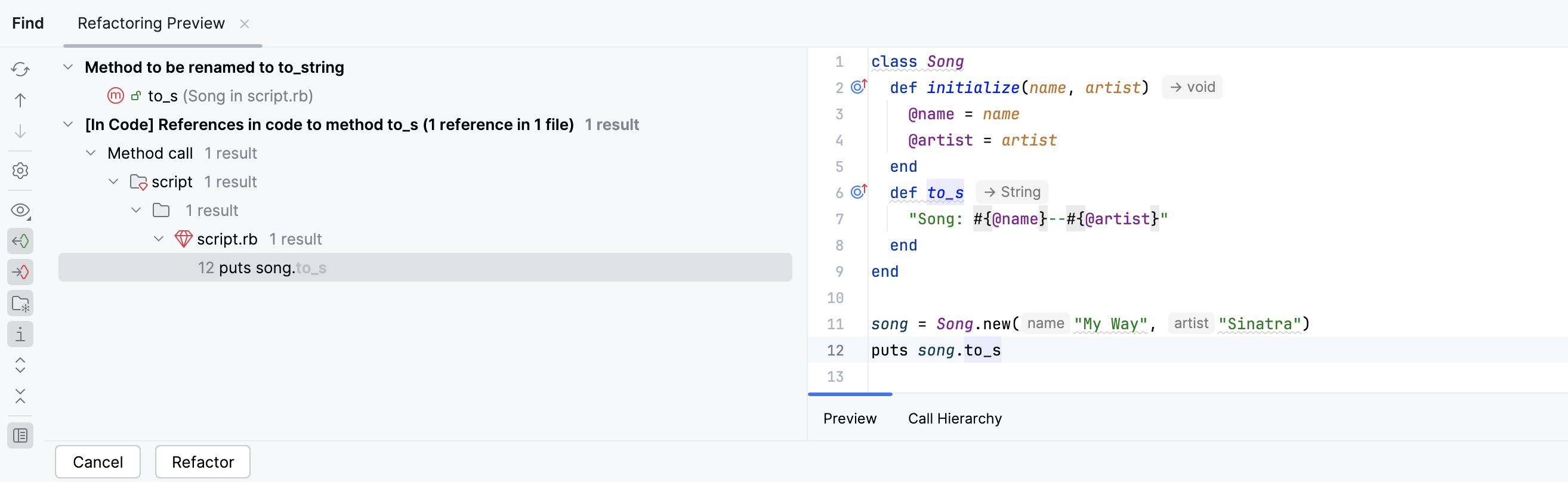1568x482 pixels.
Task: Click the Collapse All icon
Action: click(20, 397)
